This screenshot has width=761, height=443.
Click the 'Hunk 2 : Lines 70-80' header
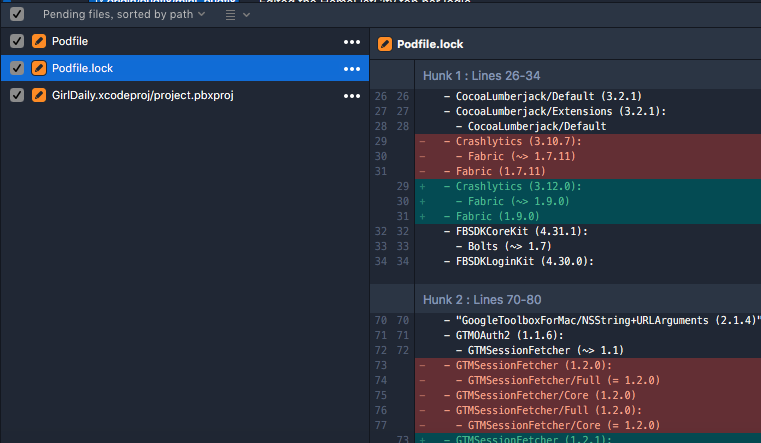(481, 299)
